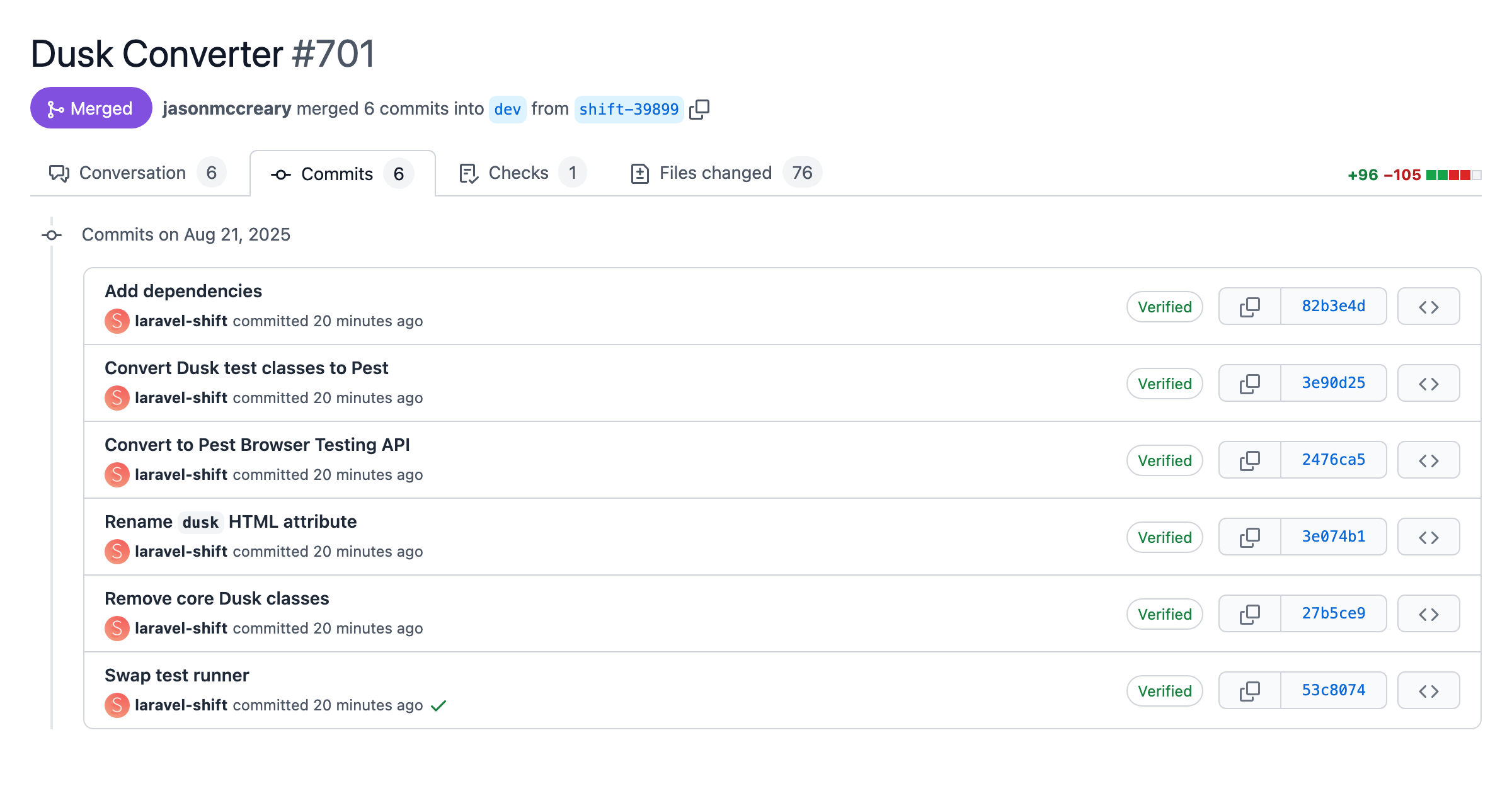Screen dimensions: 1512x791
Task: Browse repository at the Add dependencies commit
Action: (x=1429, y=307)
